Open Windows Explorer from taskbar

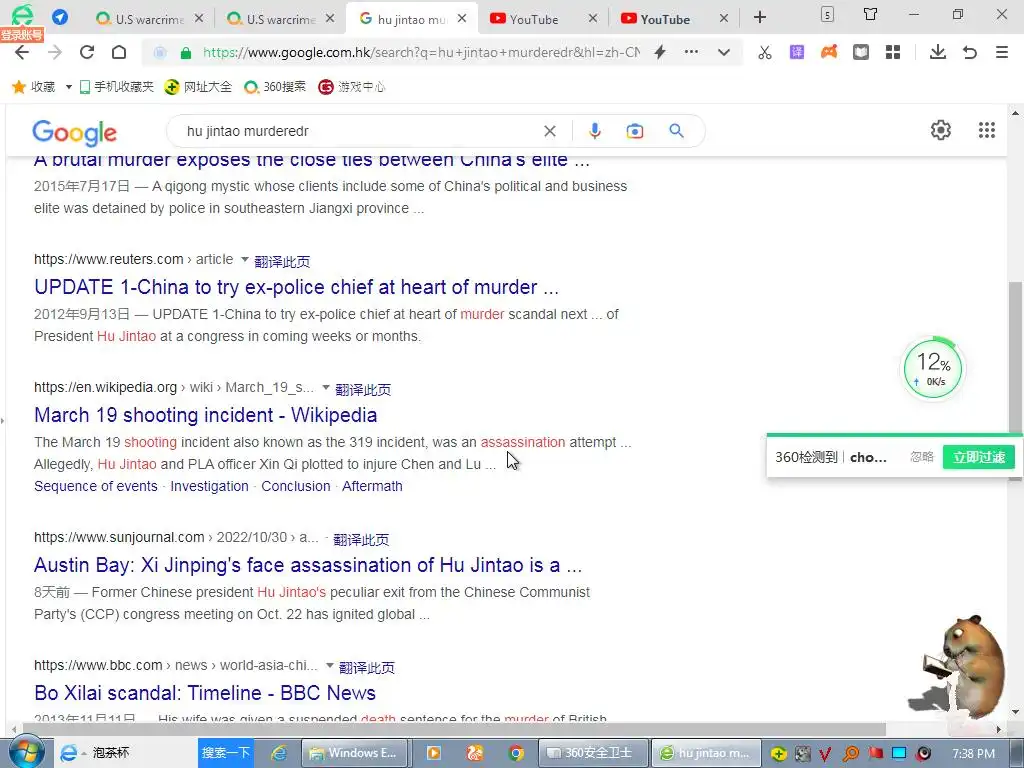(356, 753)
